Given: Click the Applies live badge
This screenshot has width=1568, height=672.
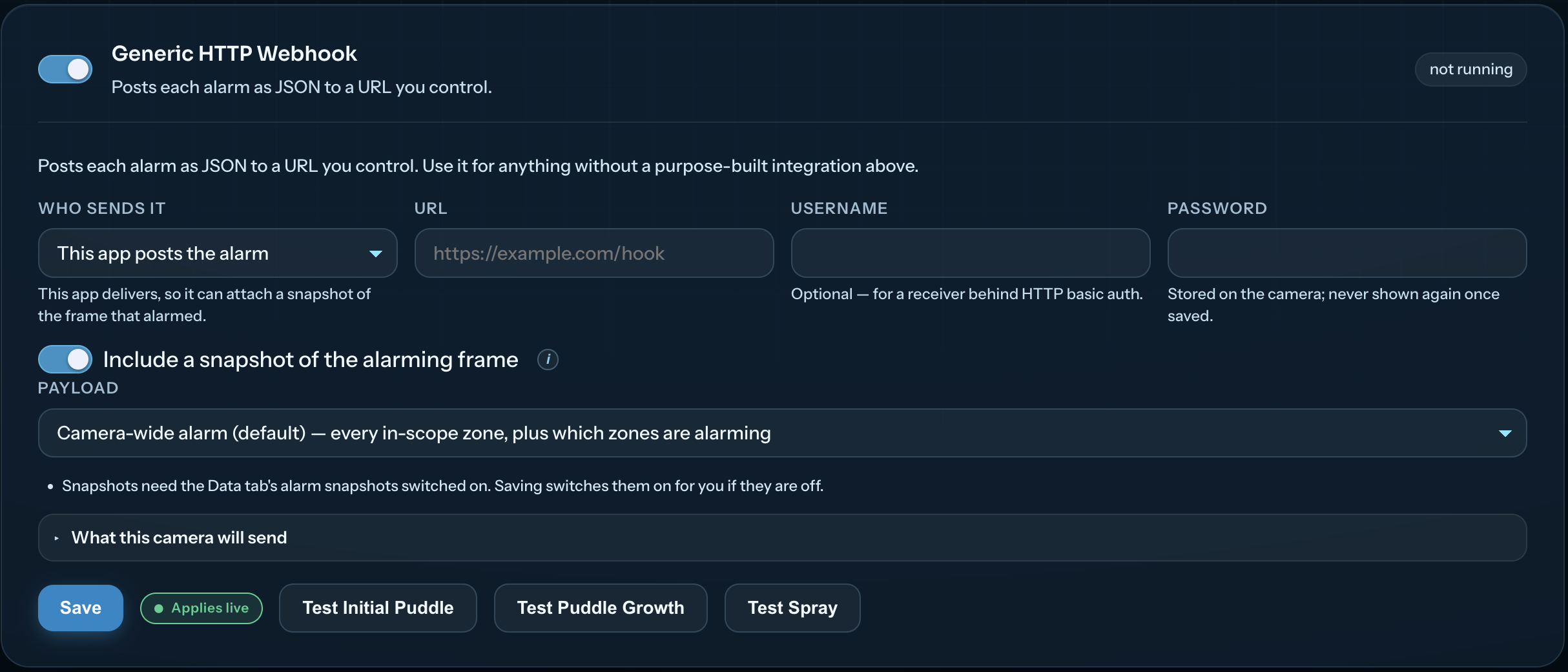Looking at the screenshot, I should [x=201, y=608].
